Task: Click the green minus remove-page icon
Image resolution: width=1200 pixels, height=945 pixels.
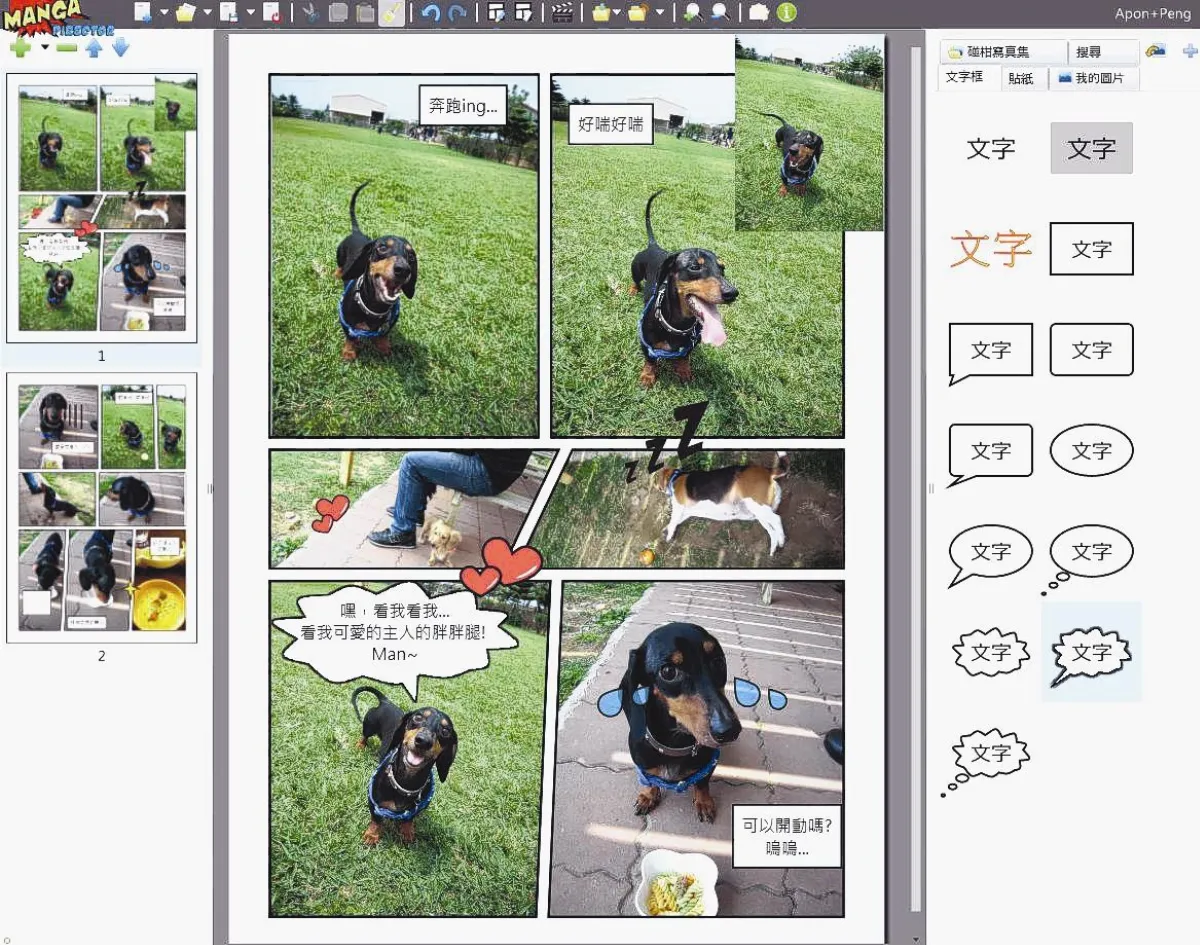Action: (x=67, y=48)
